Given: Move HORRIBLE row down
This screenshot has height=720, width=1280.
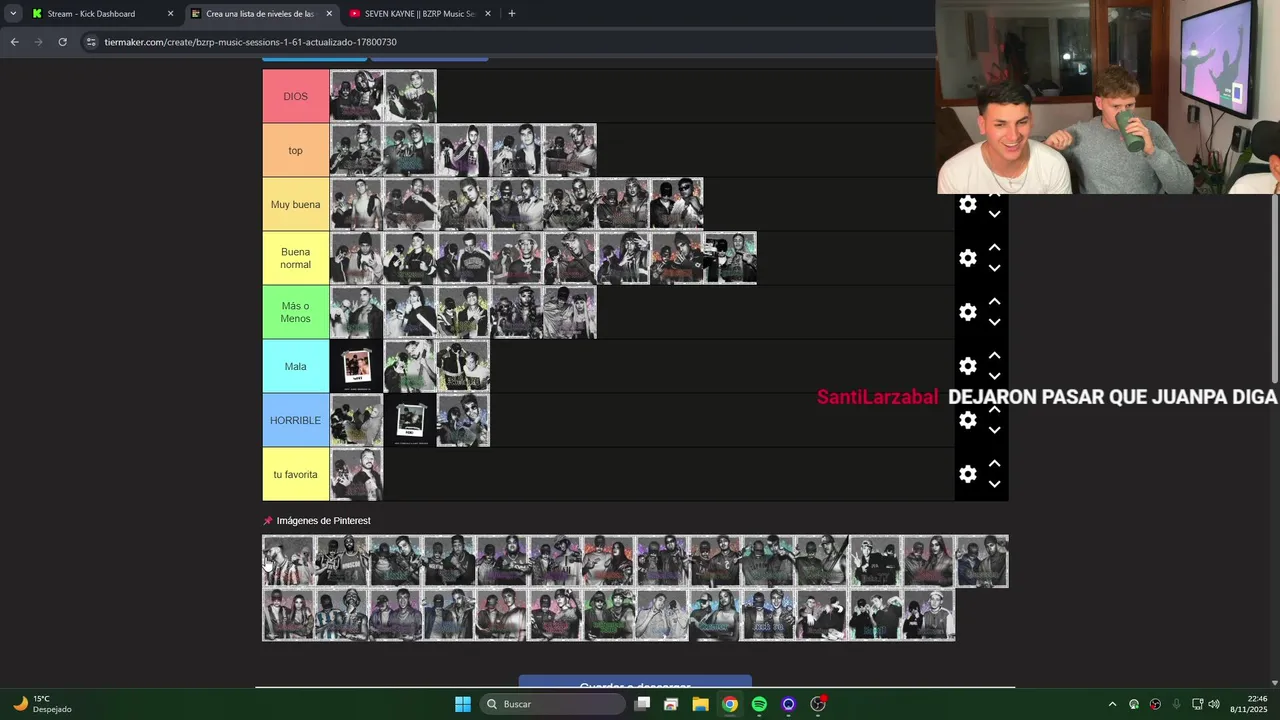Looking at the screenshot, I should pyautogui.click(x=994, y=430).
